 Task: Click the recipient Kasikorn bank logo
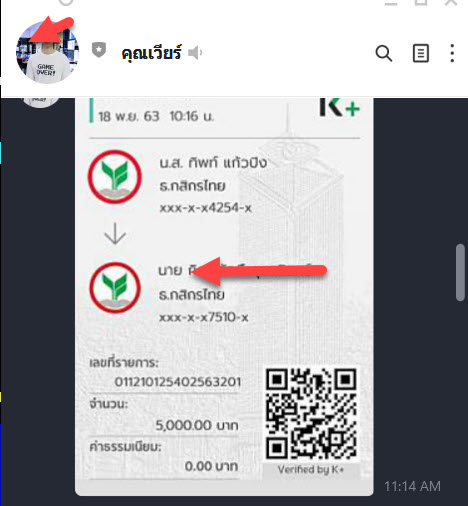[x=115, y=287]
